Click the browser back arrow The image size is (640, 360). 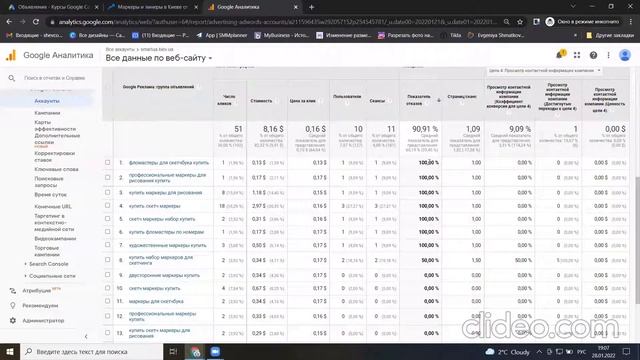click(x=9, y=22)
